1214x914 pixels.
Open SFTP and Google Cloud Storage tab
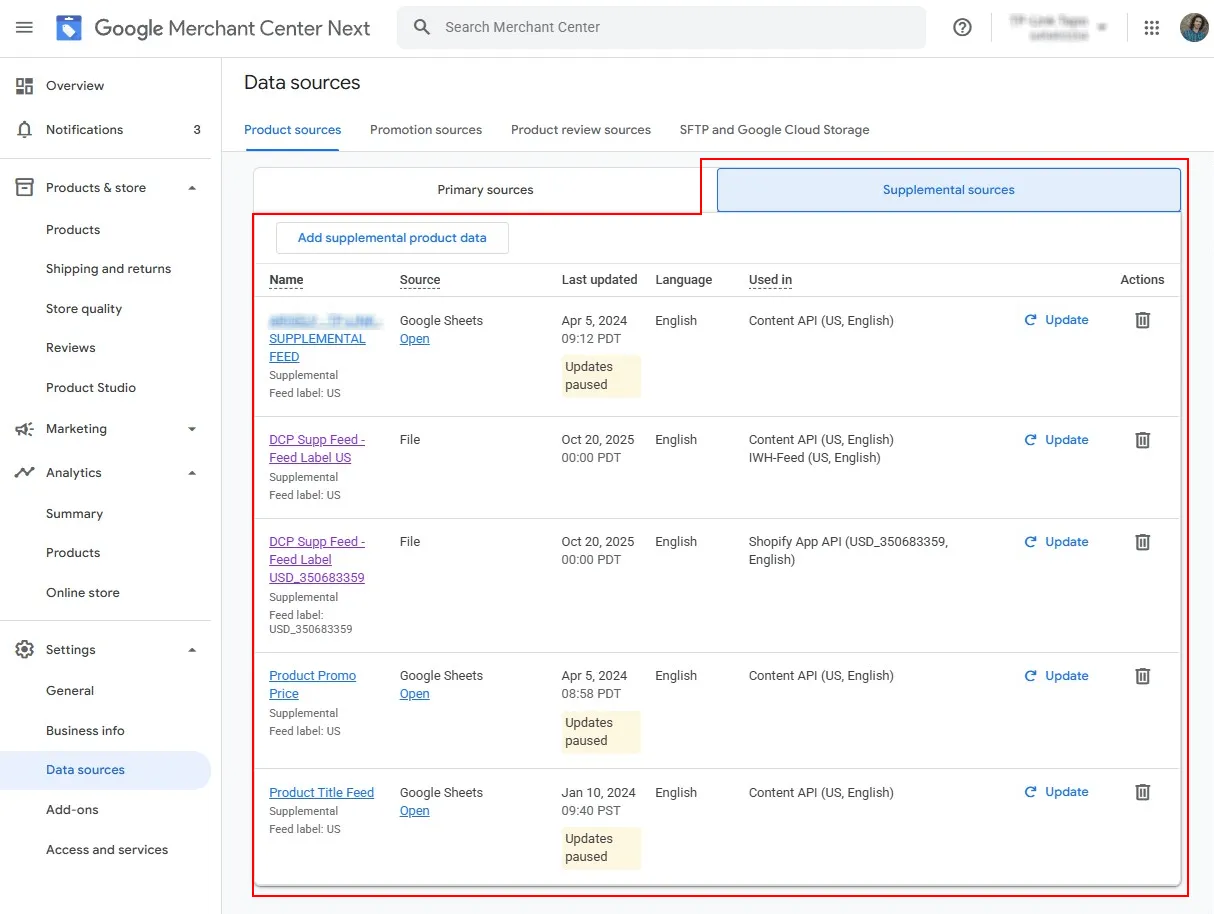[774, 130]
